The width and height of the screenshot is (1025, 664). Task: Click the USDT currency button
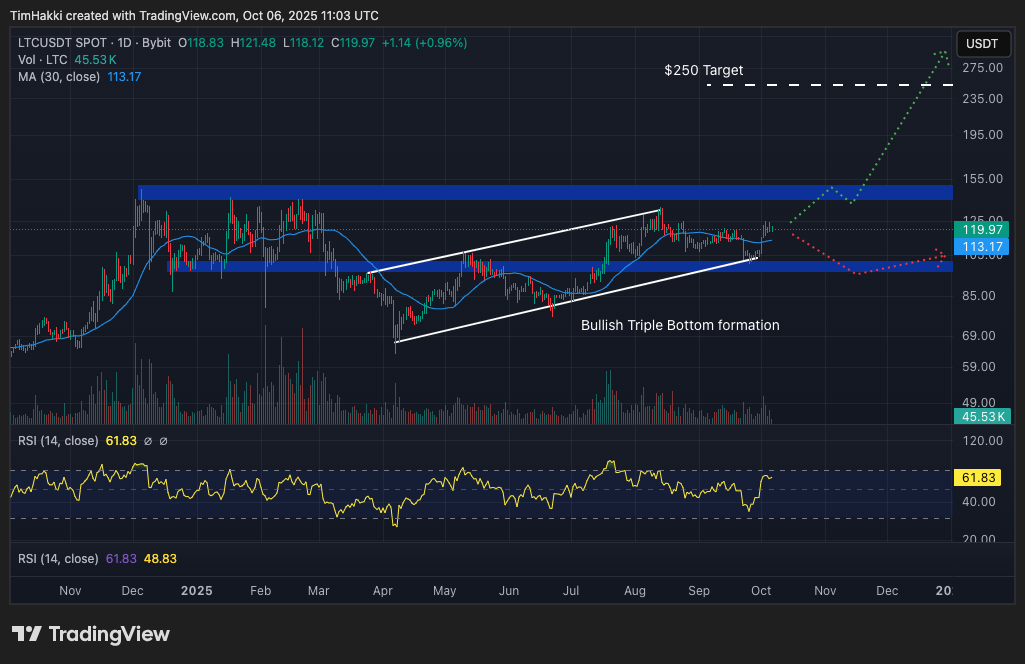coord(982,44)
